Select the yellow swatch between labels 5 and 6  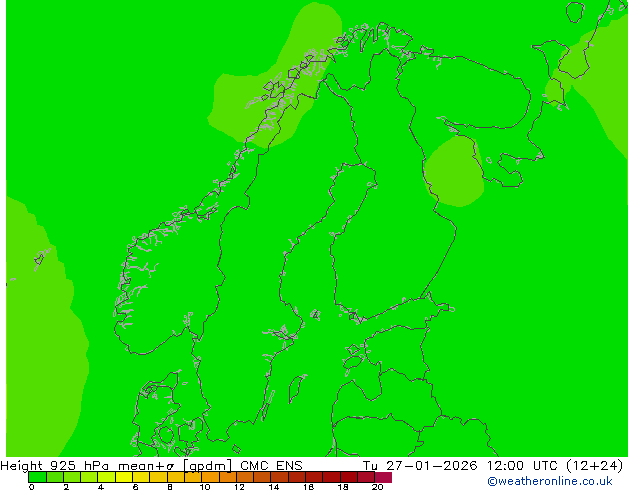[124, 477]
